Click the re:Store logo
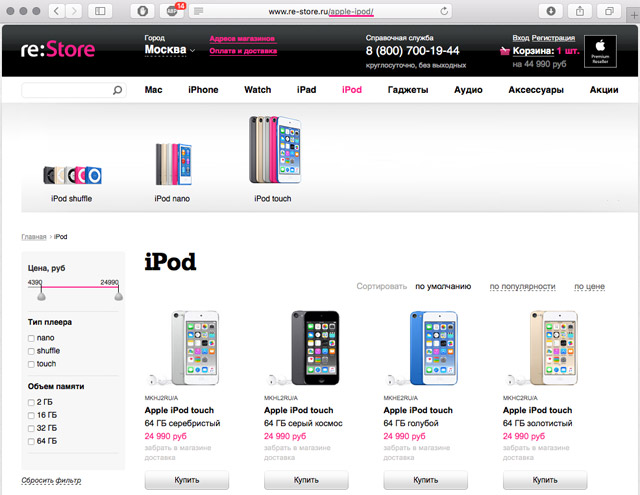Screen dimensions: 640x495 [x=58, y=49]
